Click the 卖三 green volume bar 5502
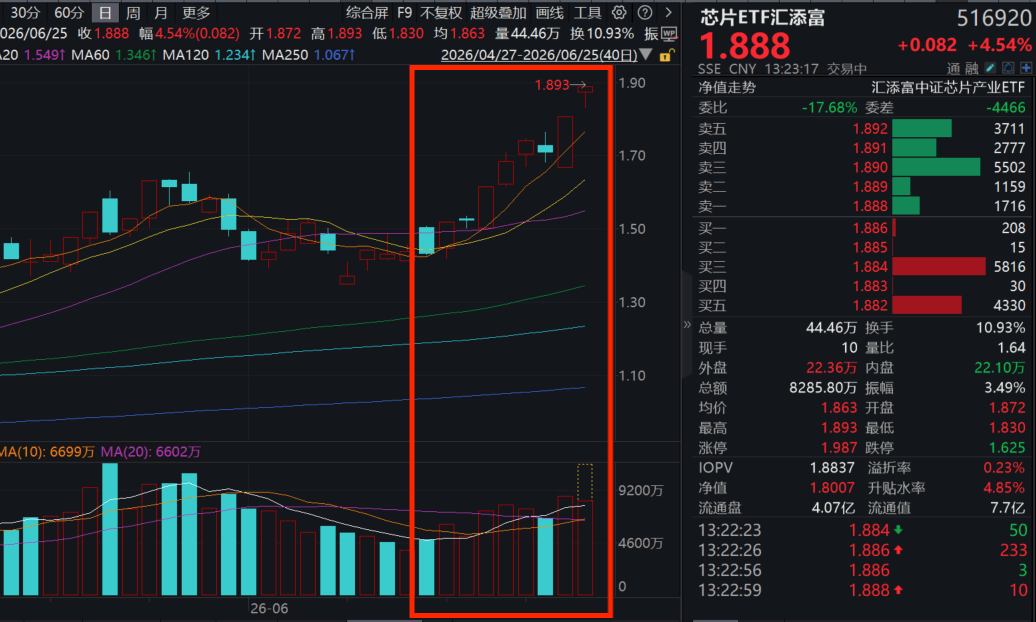The image size is (1036, 622). 936,167
